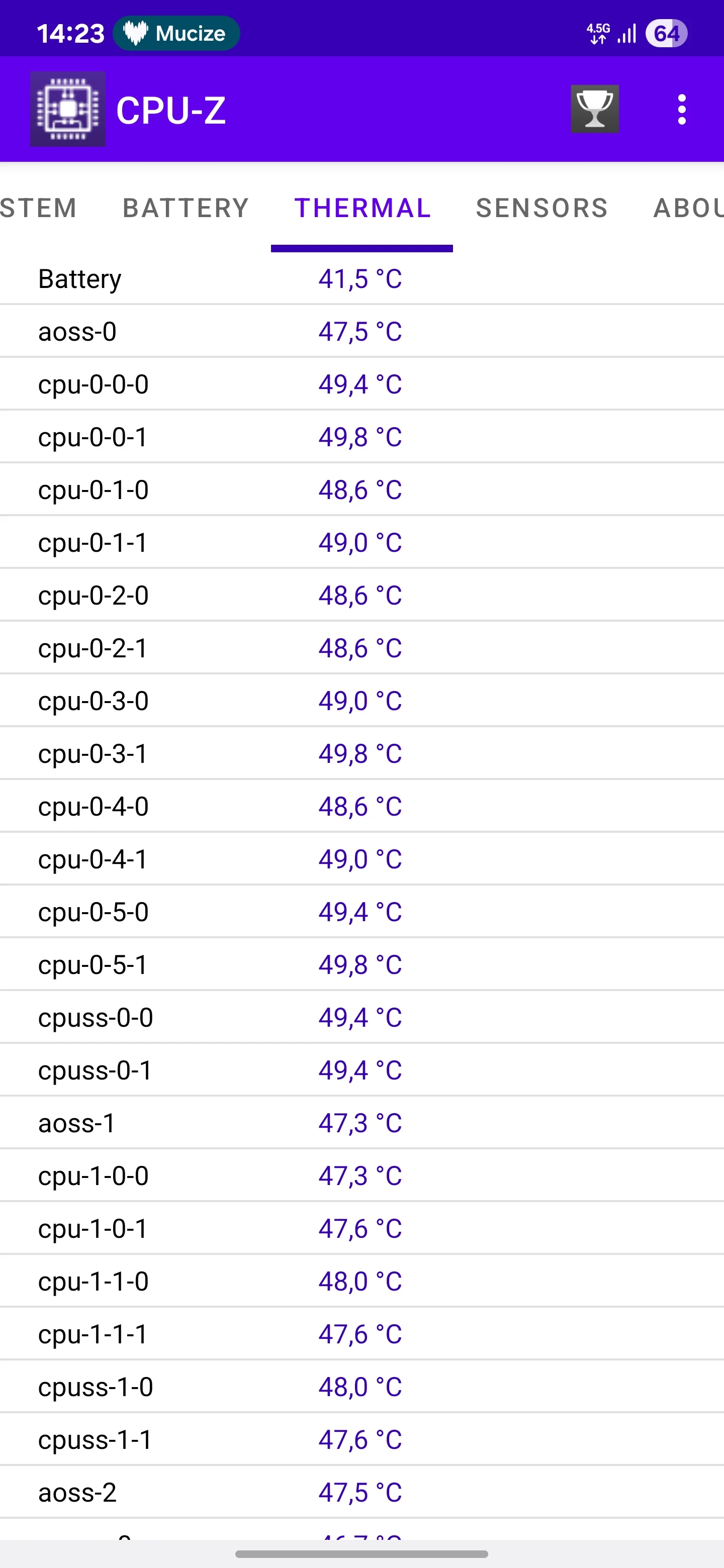Viewport: 724px width, 1568px height.
Task: Tap the aoss-2 temperature entry
Action: tap(361, 1493)
